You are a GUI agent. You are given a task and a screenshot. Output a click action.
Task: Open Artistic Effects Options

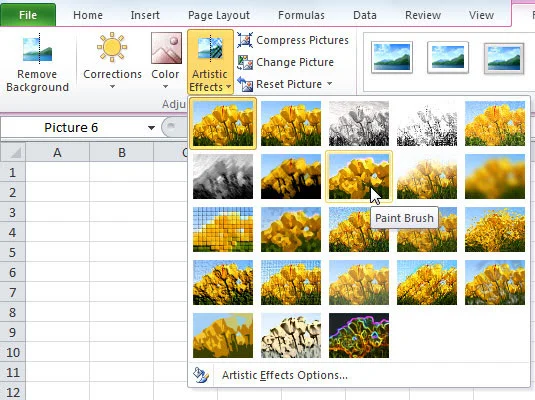(285, 375)
